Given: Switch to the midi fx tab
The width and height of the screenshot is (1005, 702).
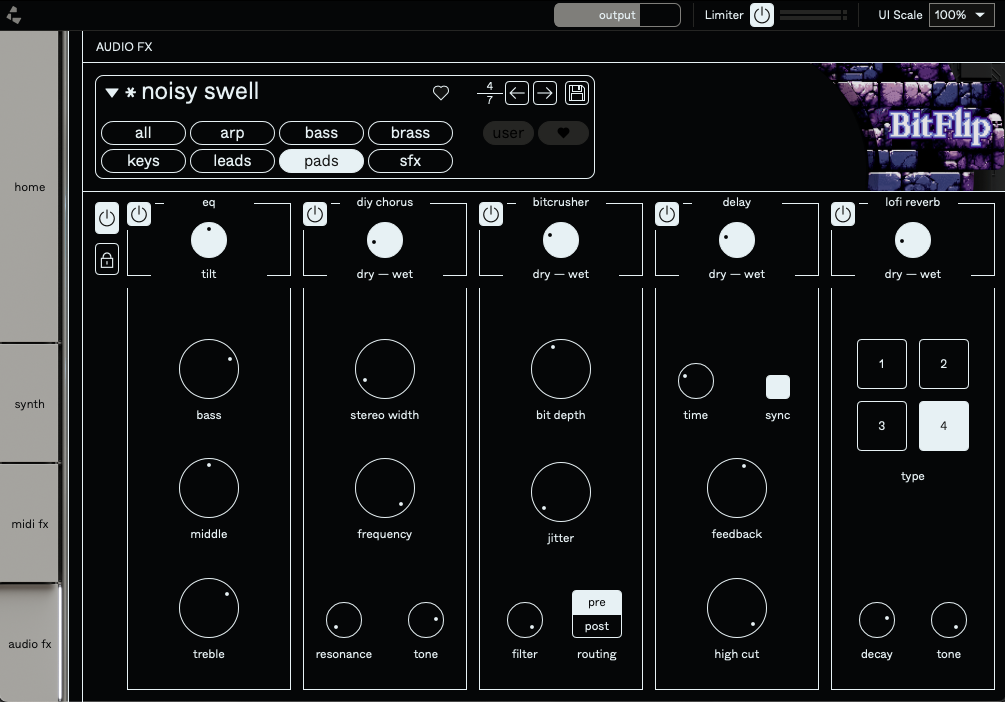Looking at the screenshot, I should point(29,524).
